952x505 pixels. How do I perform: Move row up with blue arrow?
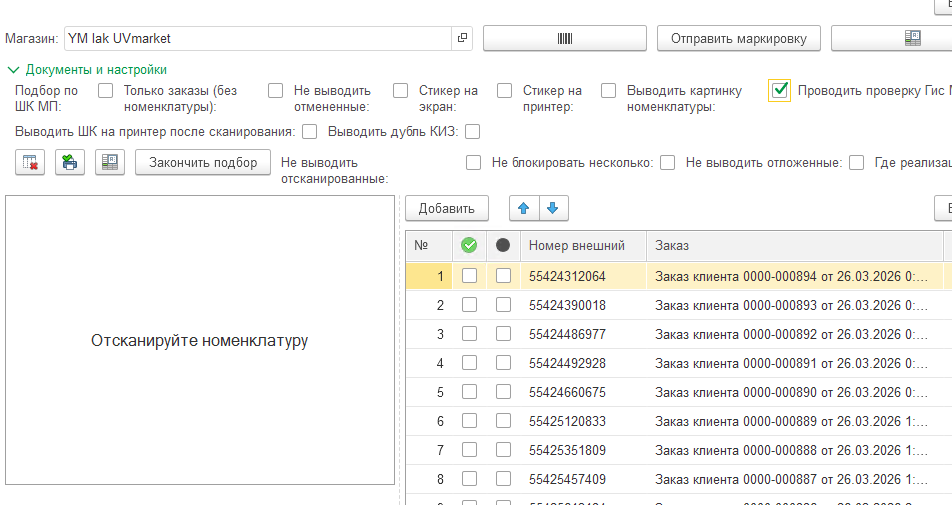tap(523, 208)
